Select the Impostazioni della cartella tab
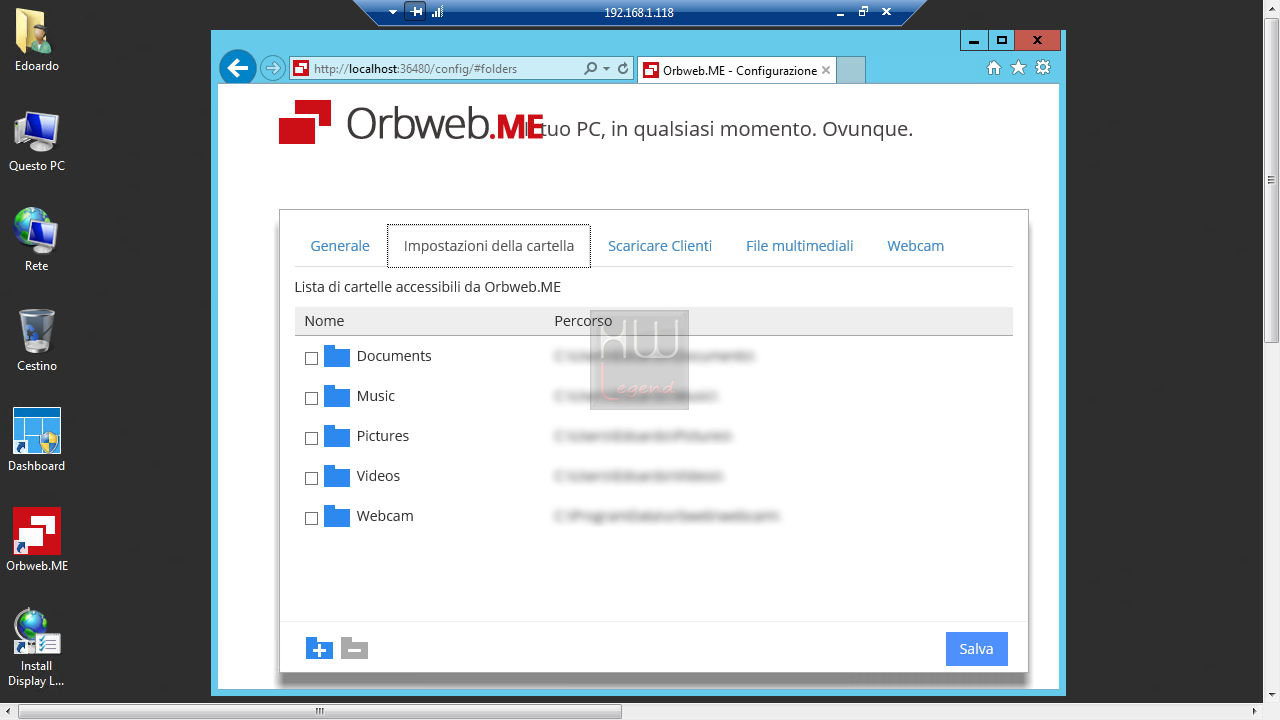 point(489,246)
